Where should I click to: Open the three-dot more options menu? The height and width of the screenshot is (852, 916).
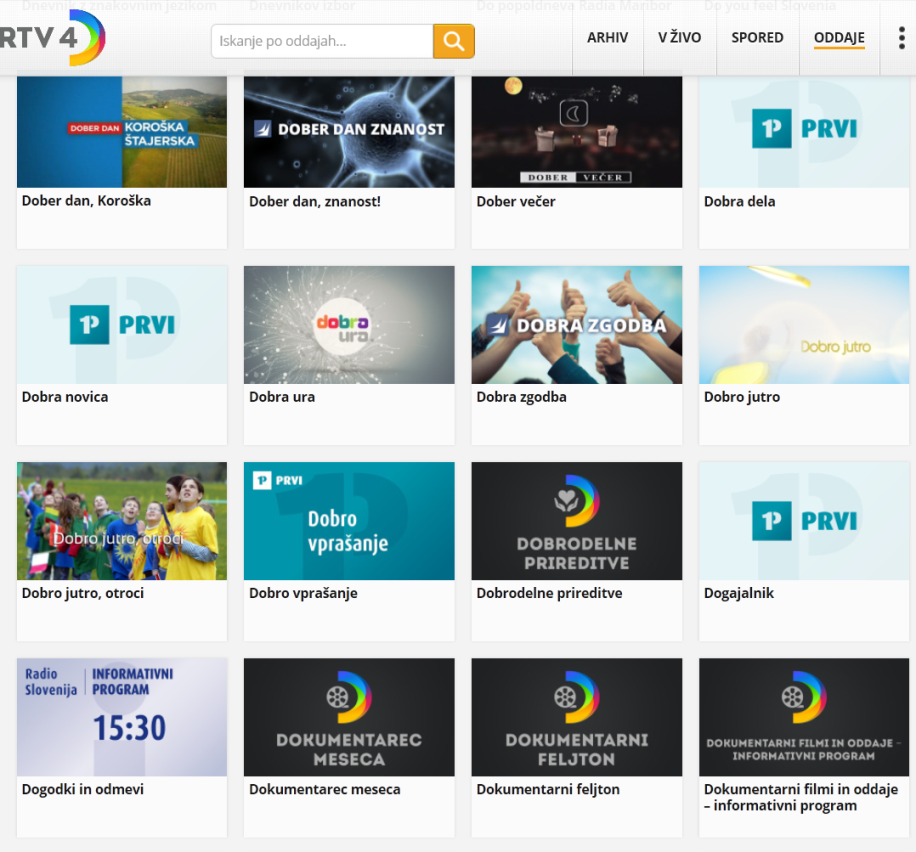[x=901, y=38]
